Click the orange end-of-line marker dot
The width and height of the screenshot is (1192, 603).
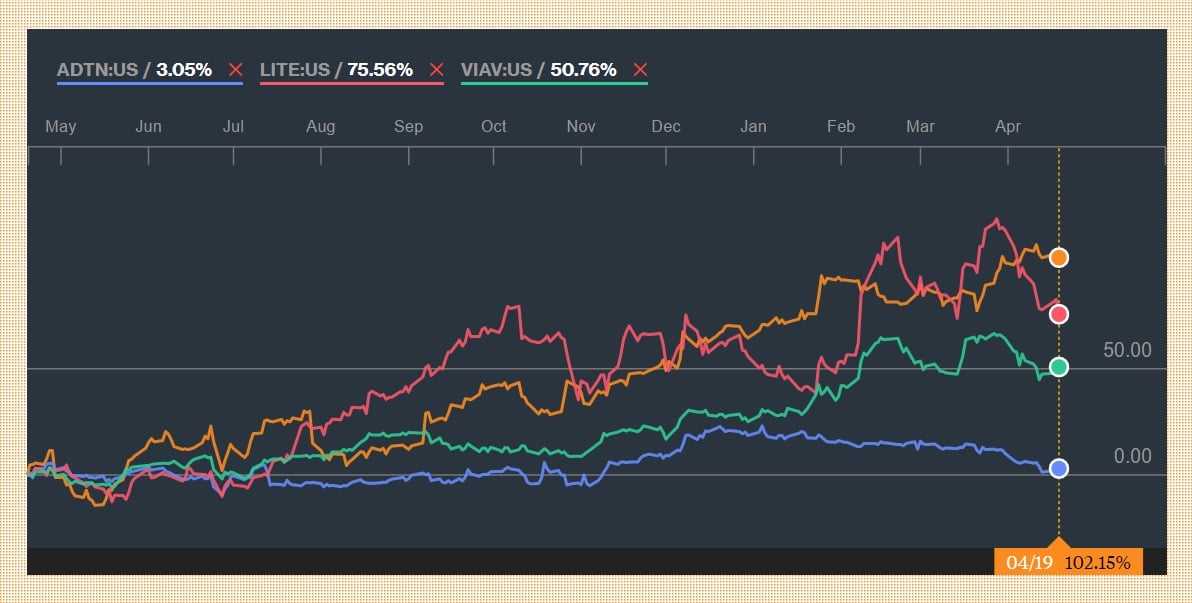[x=1059, y=258]
